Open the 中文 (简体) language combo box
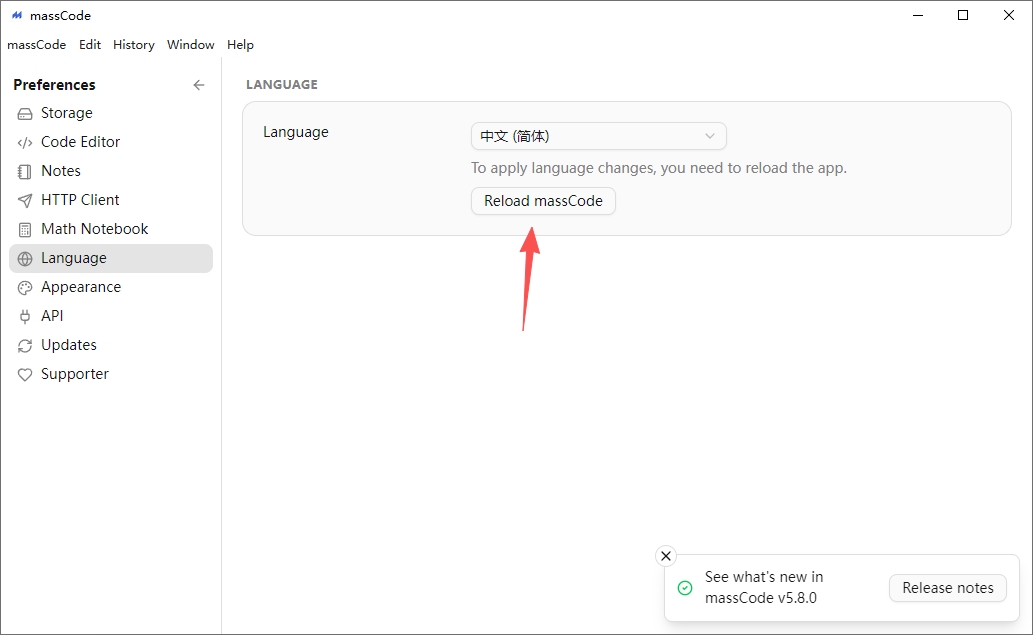This screenshot has height=635, width=1033. click(599, 136)
